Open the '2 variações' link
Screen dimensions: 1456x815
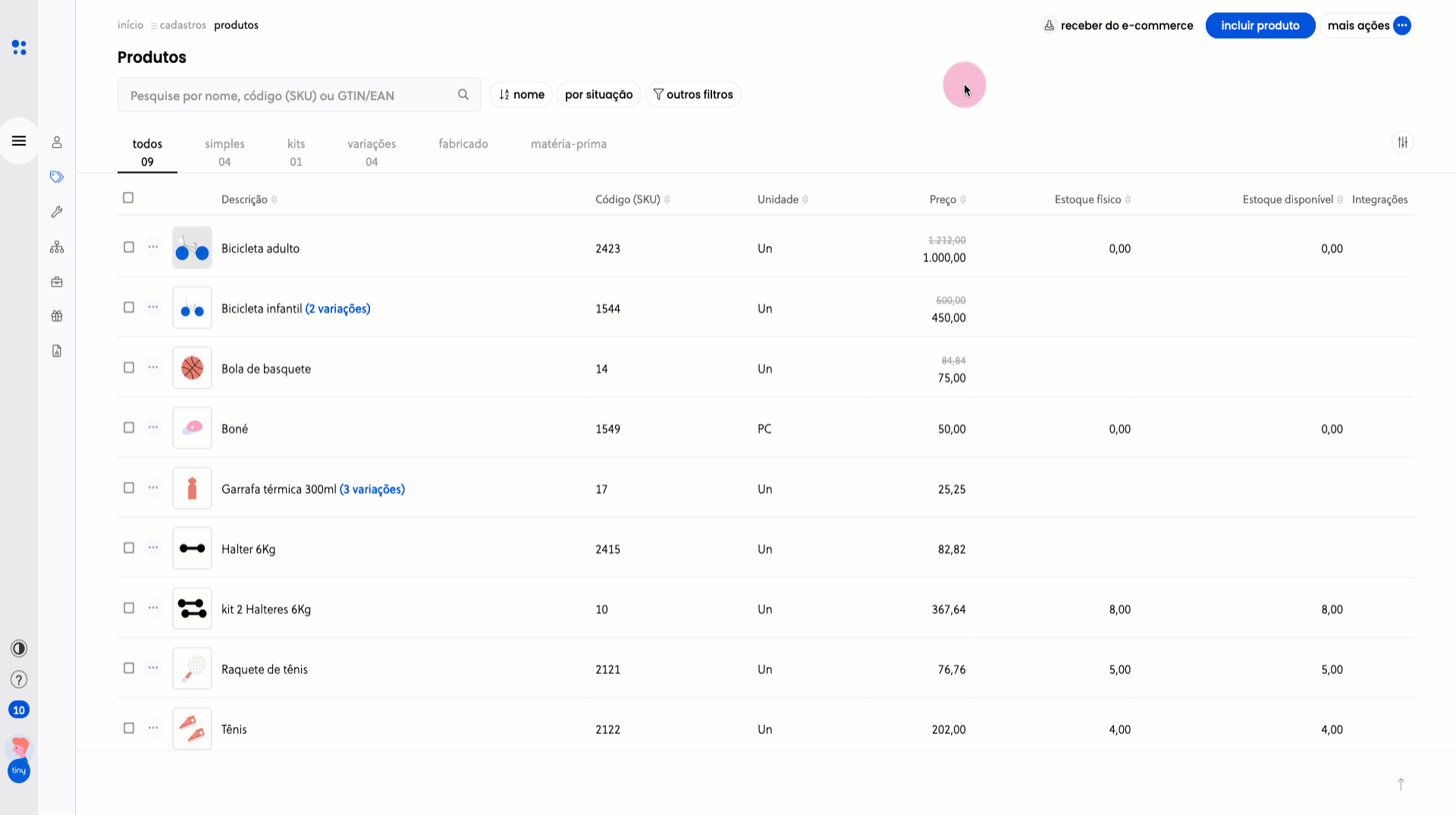[337, 309]
